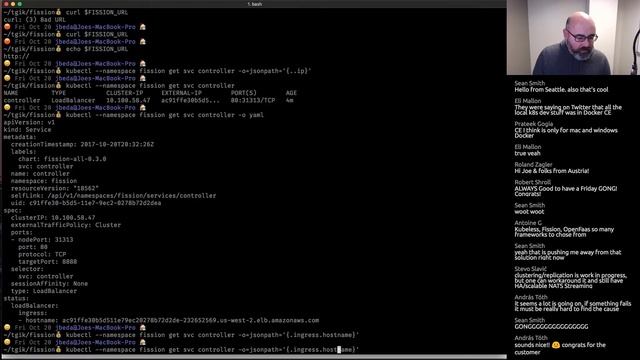
Task: Maximize the terminal with the green button
Action: [x=19, y=4]
